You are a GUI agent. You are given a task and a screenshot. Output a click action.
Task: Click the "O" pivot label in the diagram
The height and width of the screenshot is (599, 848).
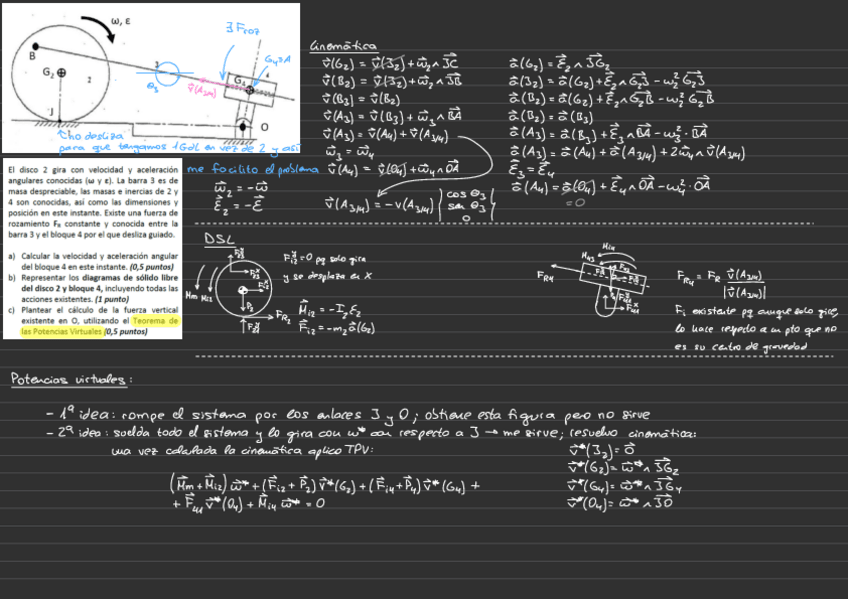264,127
